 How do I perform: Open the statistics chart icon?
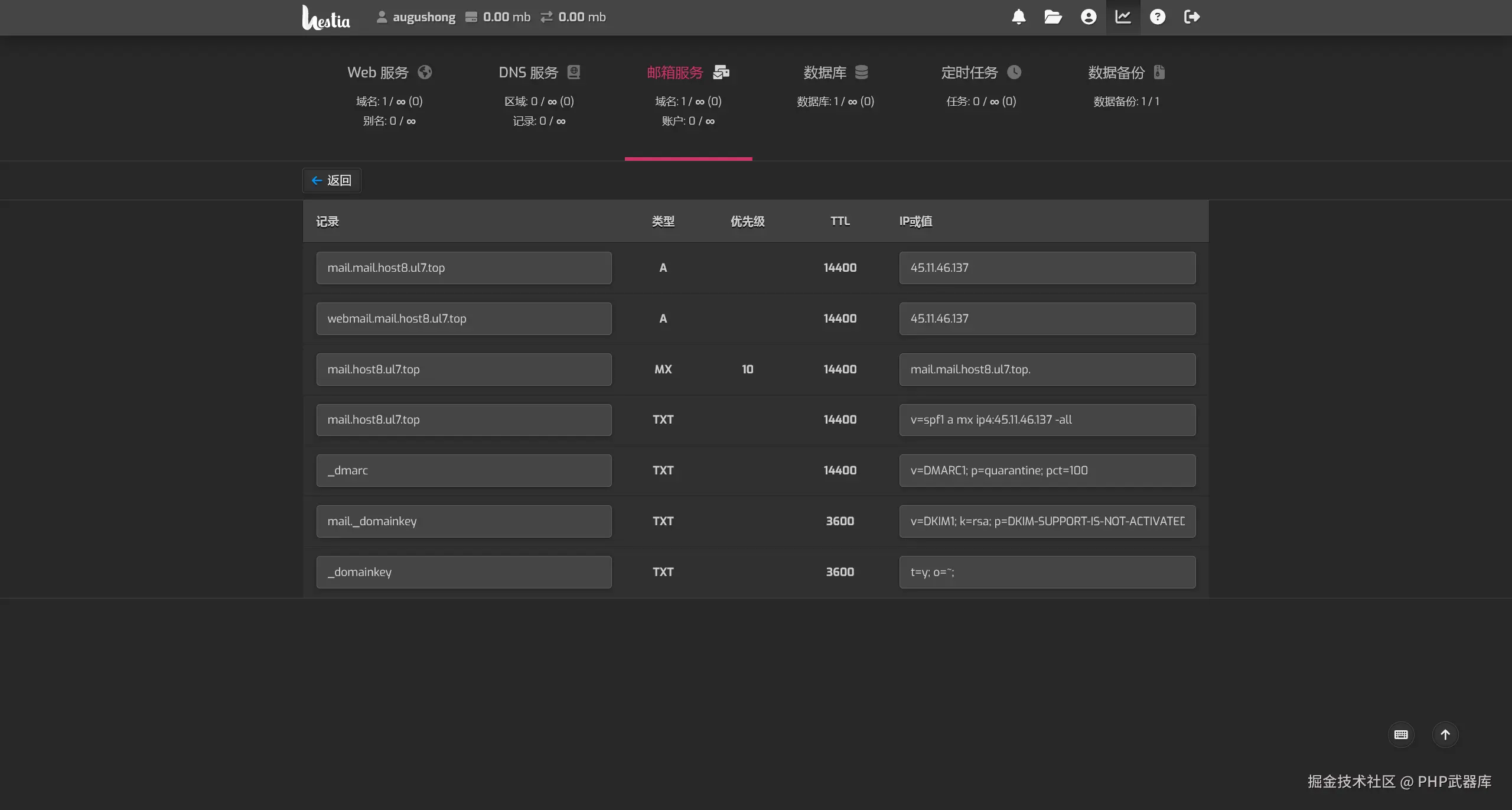pos(1123,17)
